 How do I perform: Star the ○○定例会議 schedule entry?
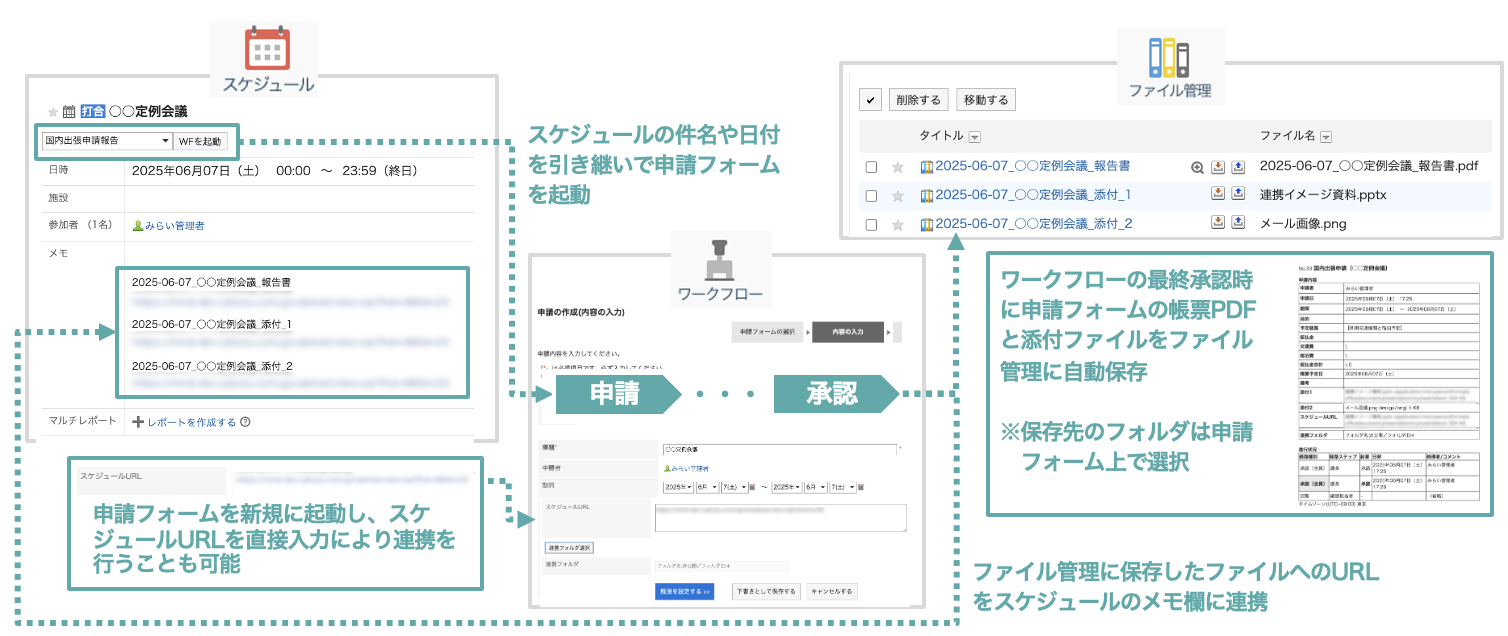click(x=53, y=112)
